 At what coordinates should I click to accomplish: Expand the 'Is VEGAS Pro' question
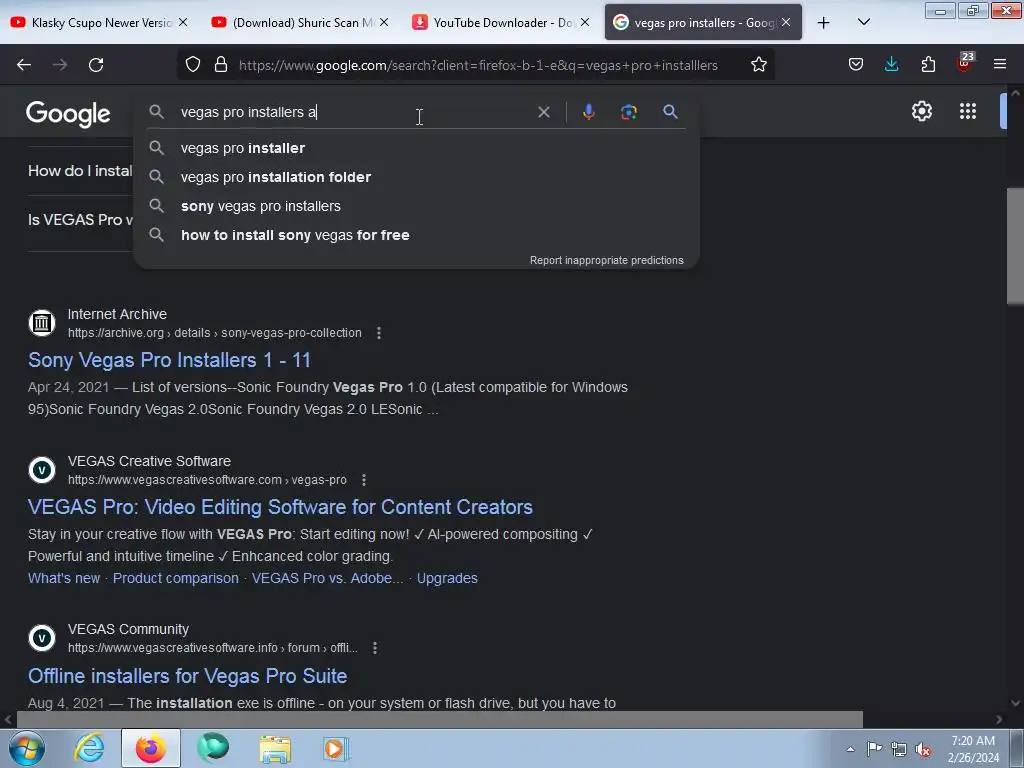(80, 220)
